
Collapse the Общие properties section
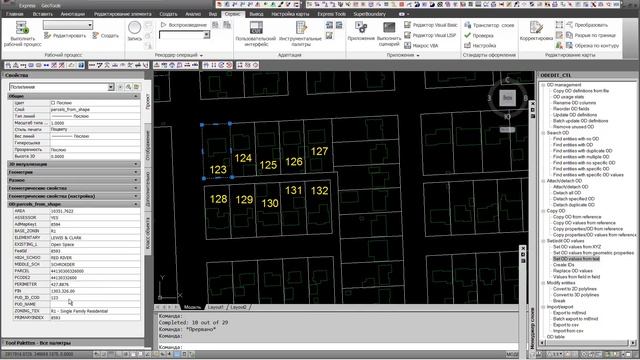click(136, 96)
